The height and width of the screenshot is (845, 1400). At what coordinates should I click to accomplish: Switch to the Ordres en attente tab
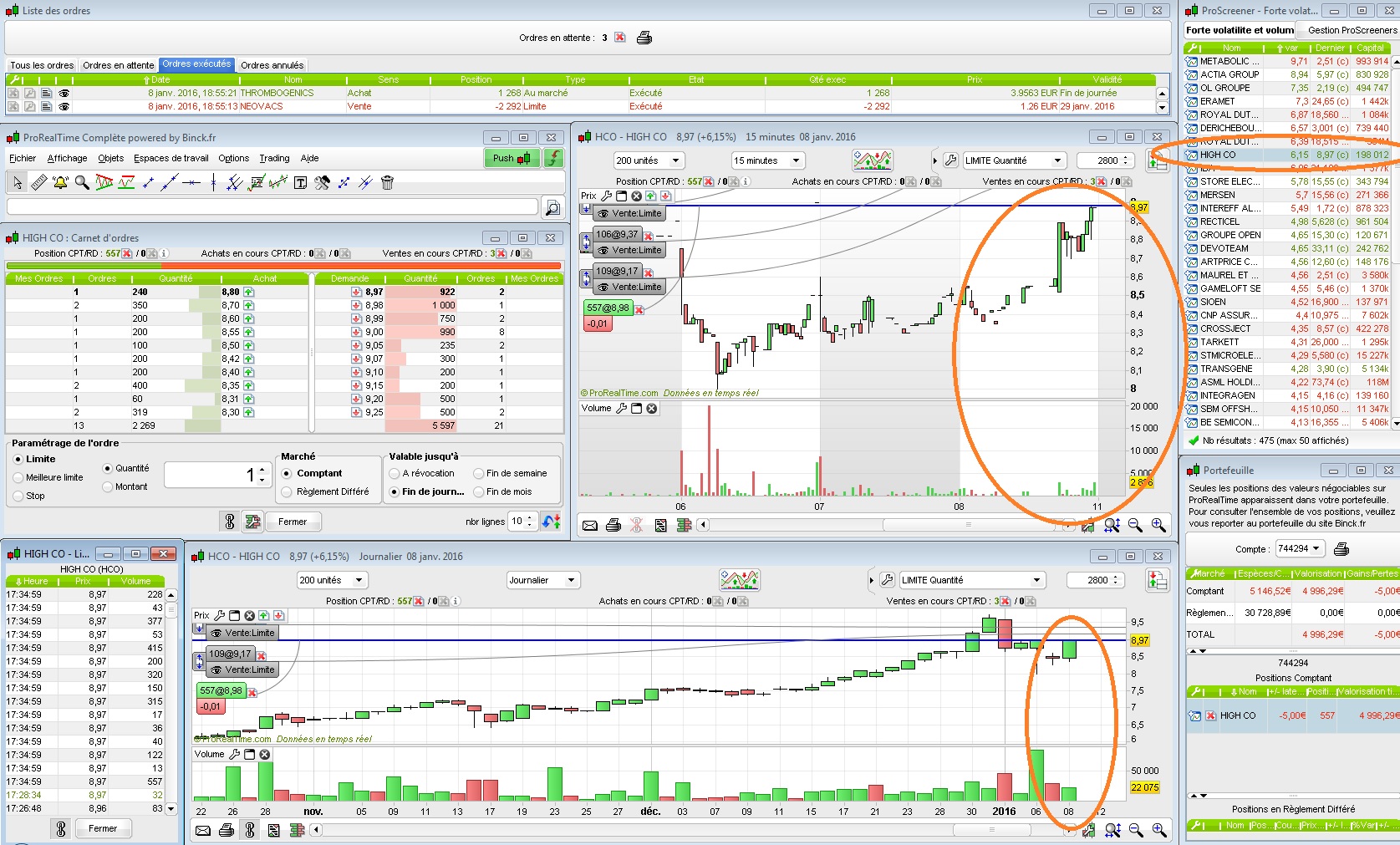(x=119, y=65)
